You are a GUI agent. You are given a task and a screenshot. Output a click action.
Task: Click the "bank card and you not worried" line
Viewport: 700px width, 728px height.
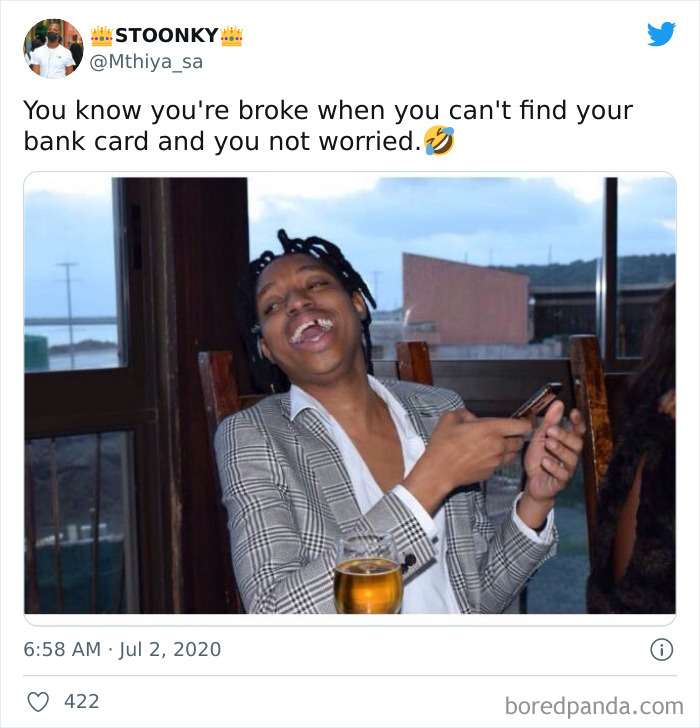(x=222, y=141)
